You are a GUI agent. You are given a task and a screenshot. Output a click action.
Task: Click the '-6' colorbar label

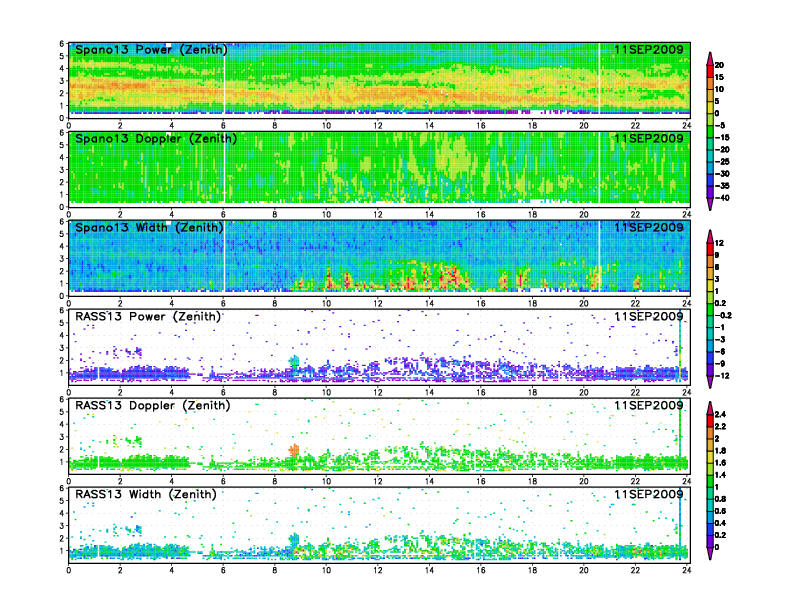[720, 352]
